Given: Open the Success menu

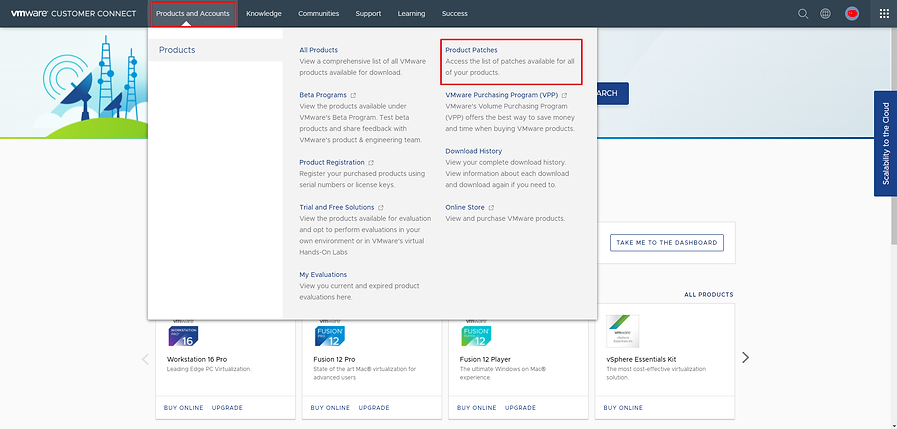Looking at the screenshot, I should click(454, 14).
